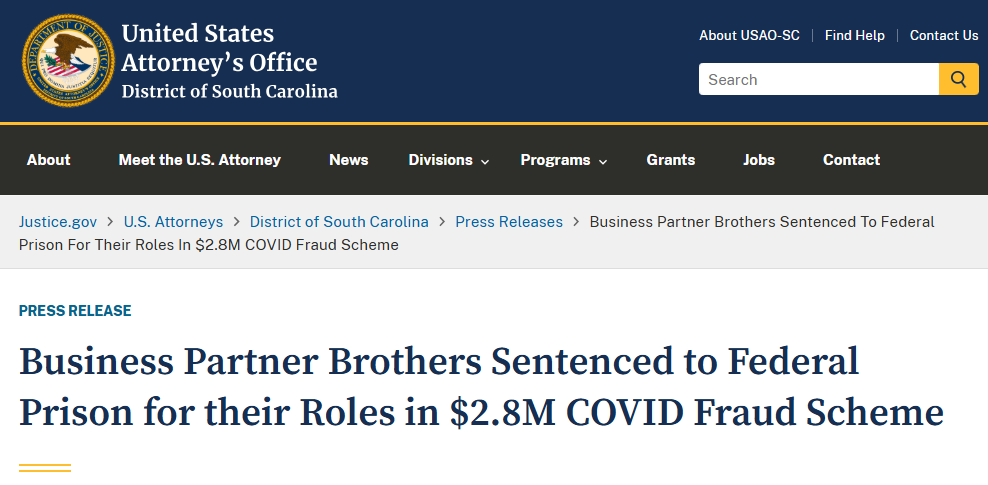Open the Grants menu item
The width and height of the screenshot is (988, 485).
[x=670, y=160]
